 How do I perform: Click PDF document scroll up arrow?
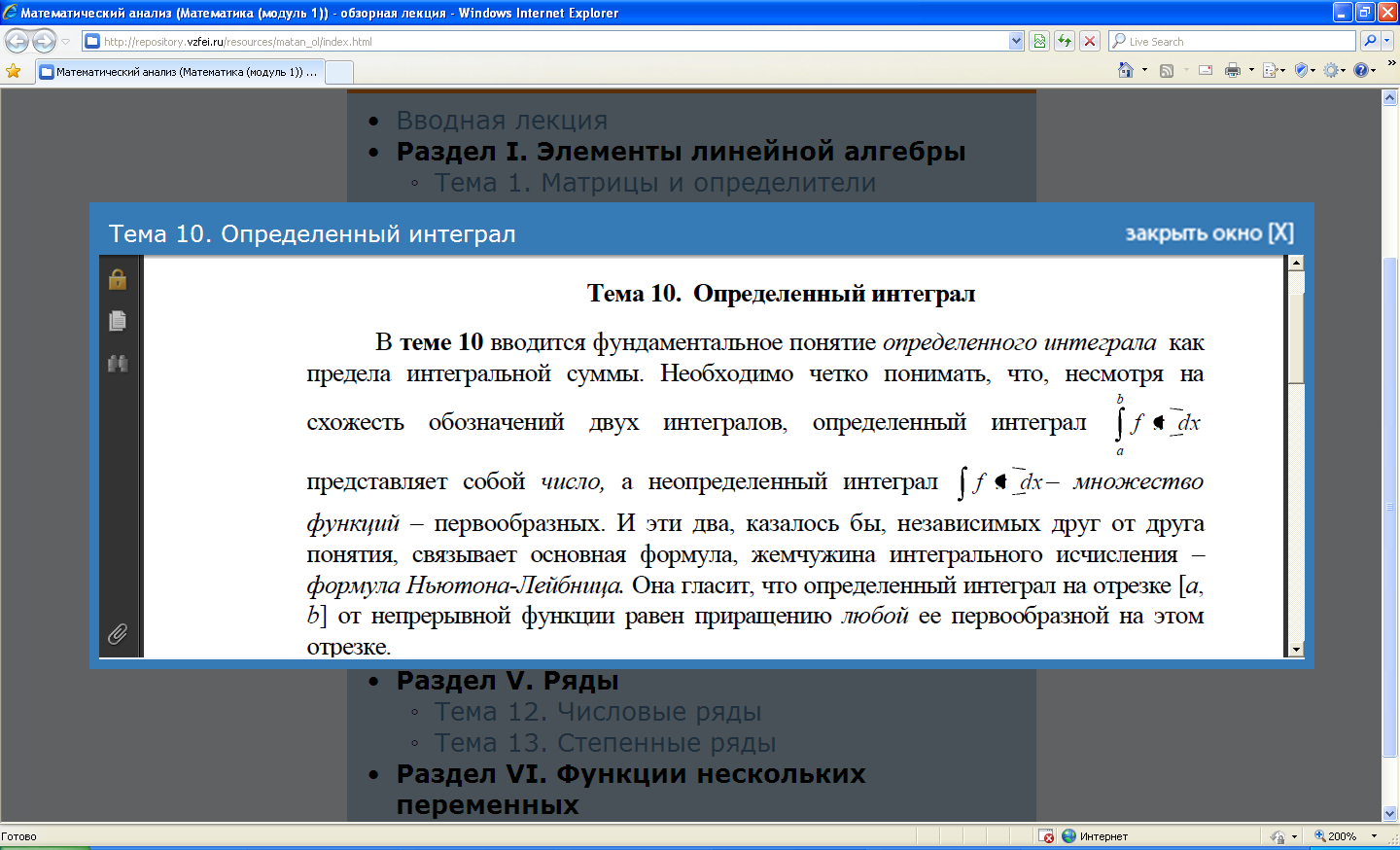1296,263
